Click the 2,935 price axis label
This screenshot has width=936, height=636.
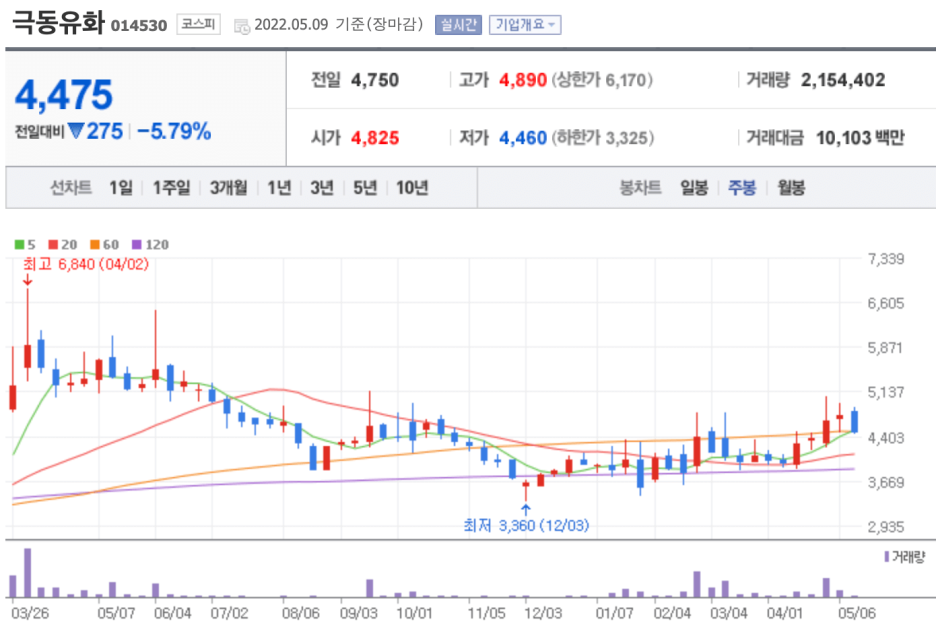[886, 527]
